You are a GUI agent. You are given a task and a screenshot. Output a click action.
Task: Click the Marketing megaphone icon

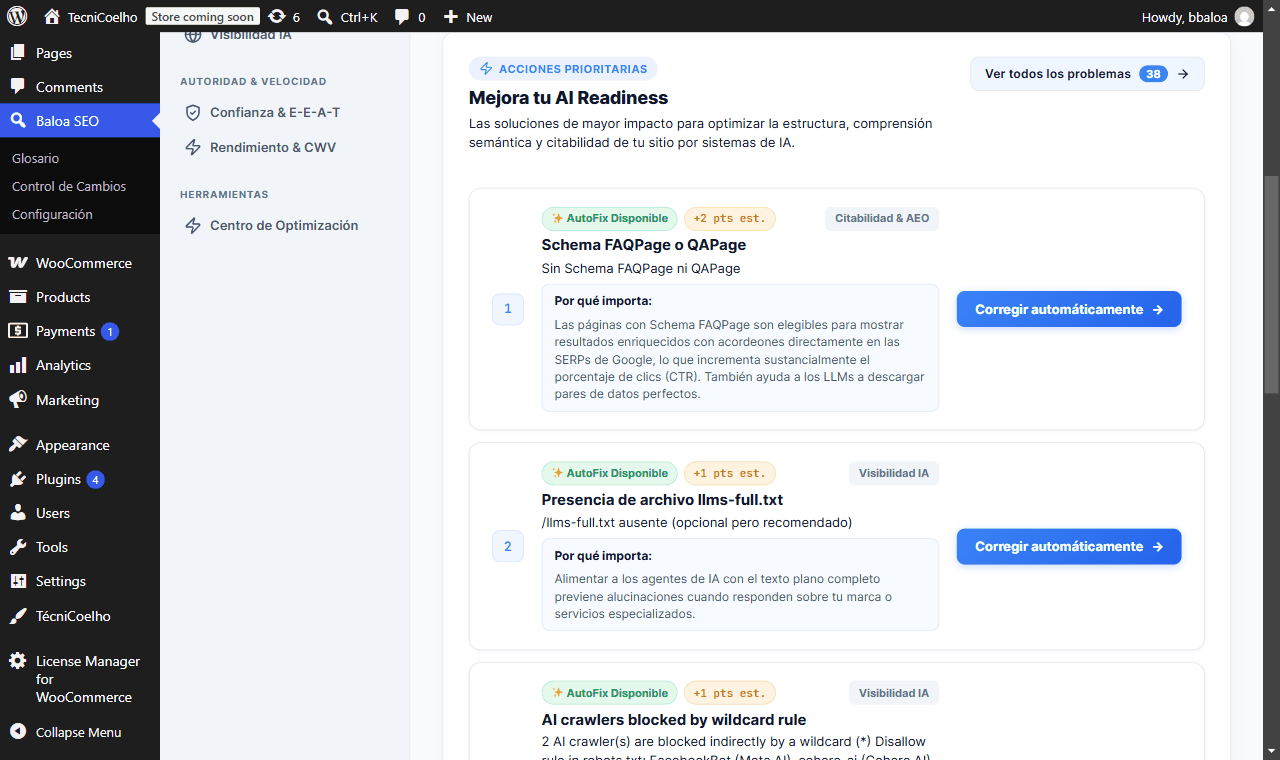18,399
